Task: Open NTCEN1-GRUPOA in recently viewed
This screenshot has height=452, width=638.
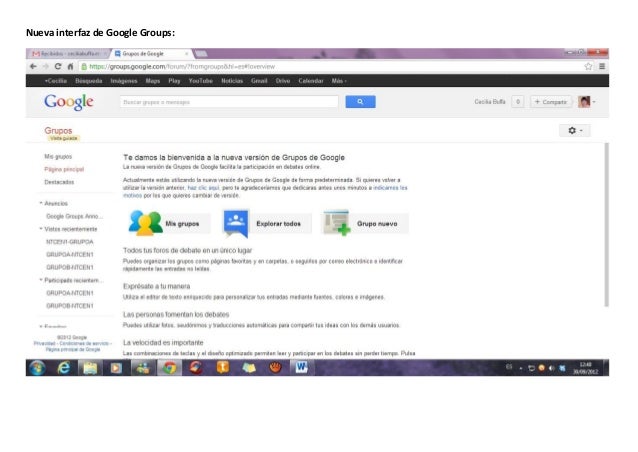Action: point(70,242)
